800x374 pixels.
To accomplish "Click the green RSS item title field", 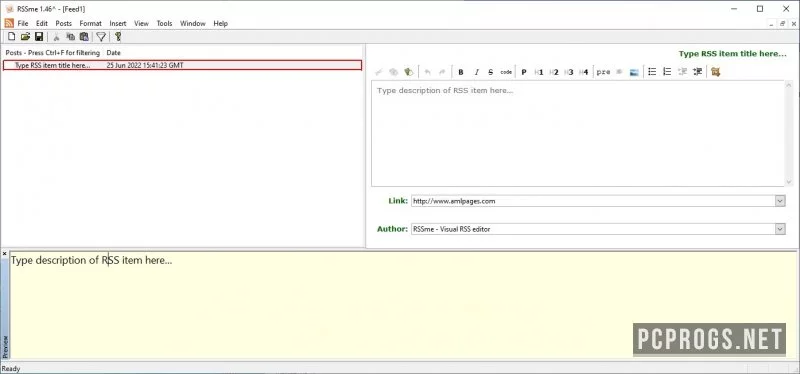I will (x=732, y=54).
